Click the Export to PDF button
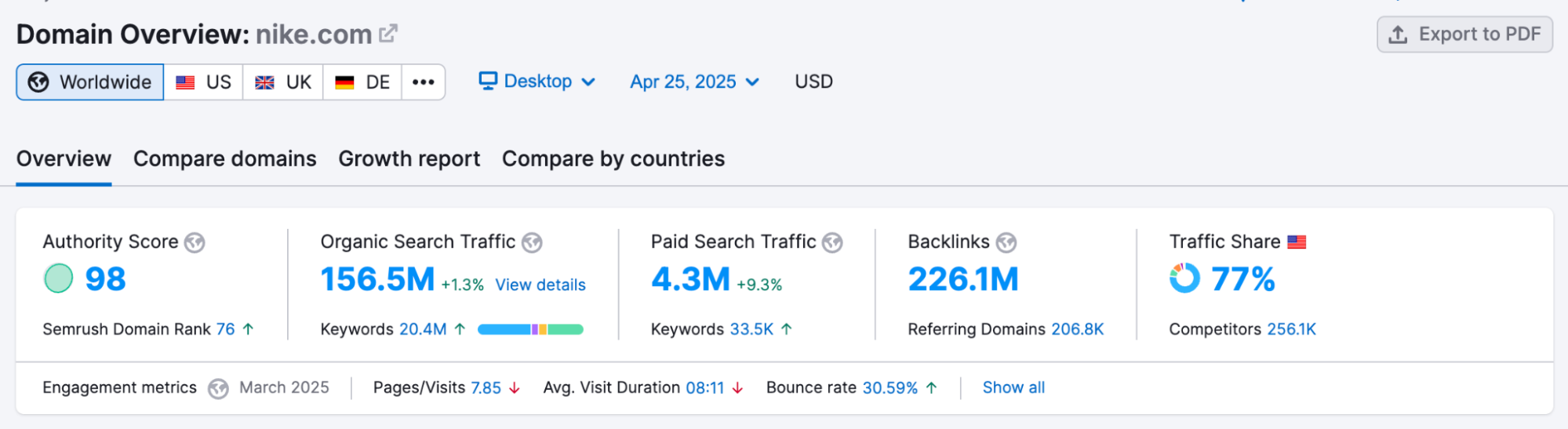This screenshot has height=429, width=1568. tap(1464, 35)
